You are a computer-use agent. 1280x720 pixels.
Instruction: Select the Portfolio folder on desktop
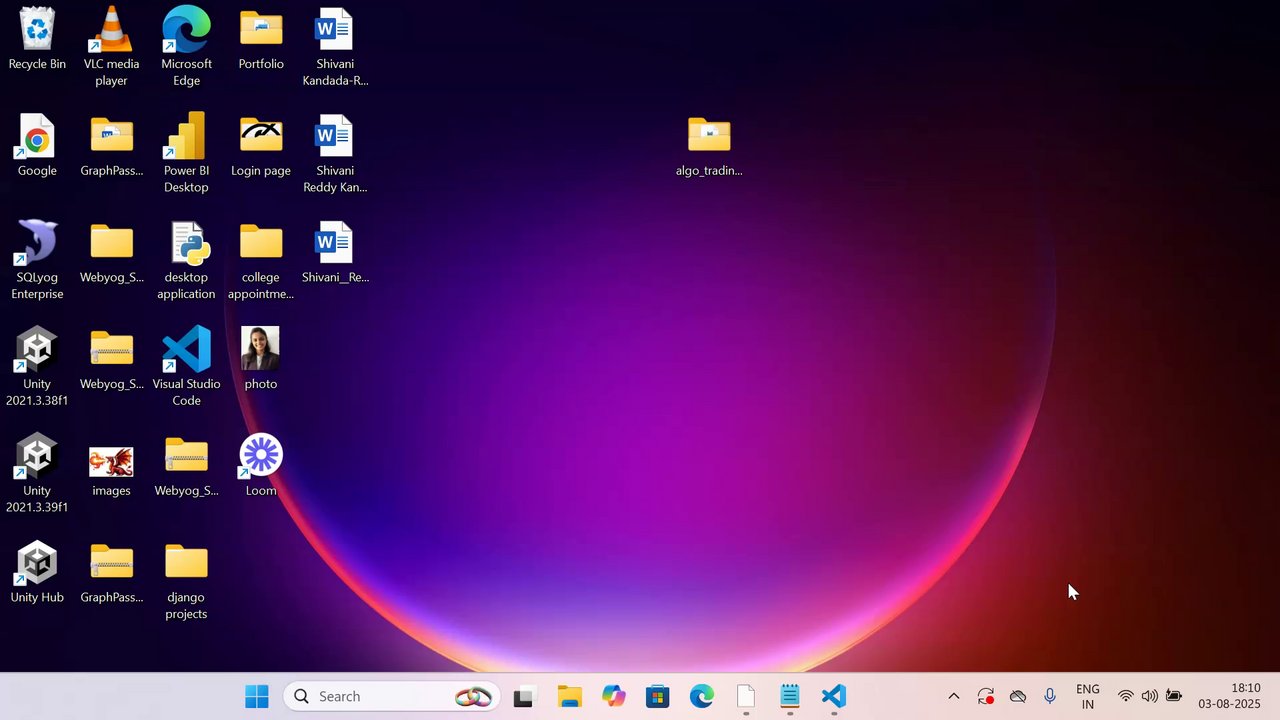point(261,40)
